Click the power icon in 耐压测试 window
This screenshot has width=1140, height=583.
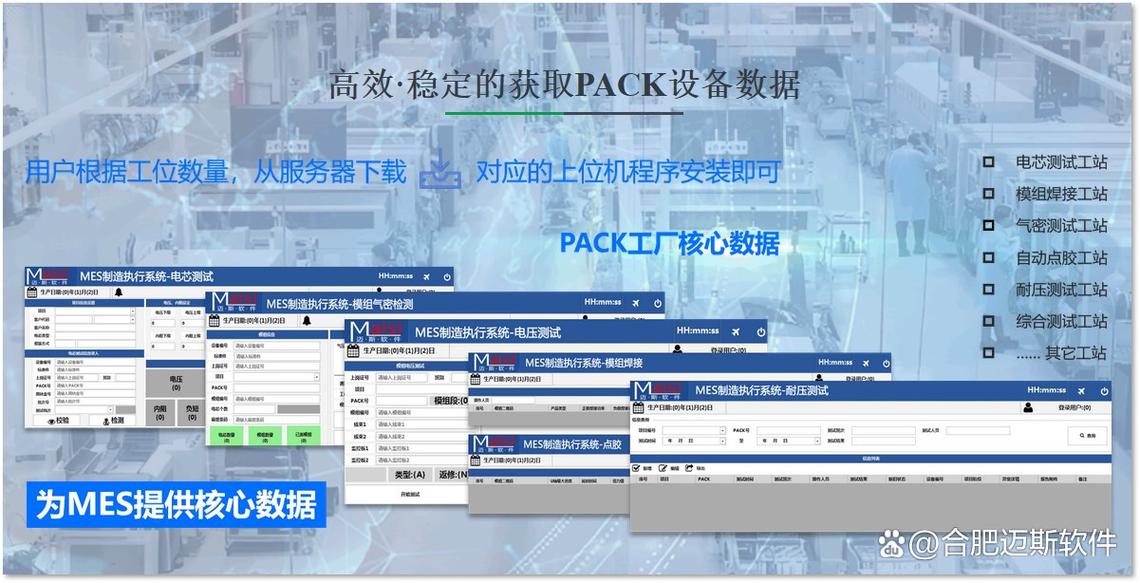[x=1104, y=391]
